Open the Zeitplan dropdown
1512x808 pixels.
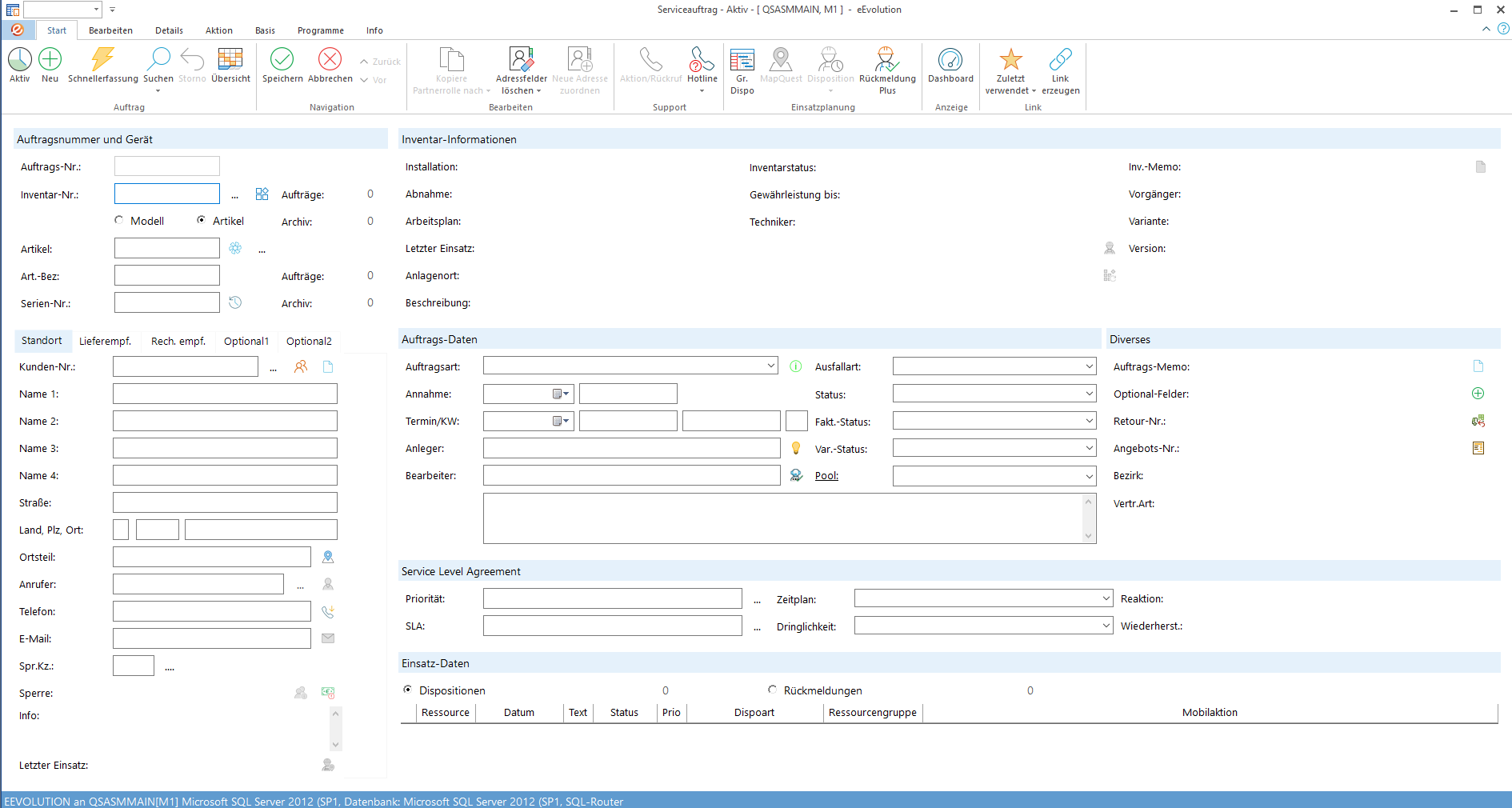point(1106,598)
